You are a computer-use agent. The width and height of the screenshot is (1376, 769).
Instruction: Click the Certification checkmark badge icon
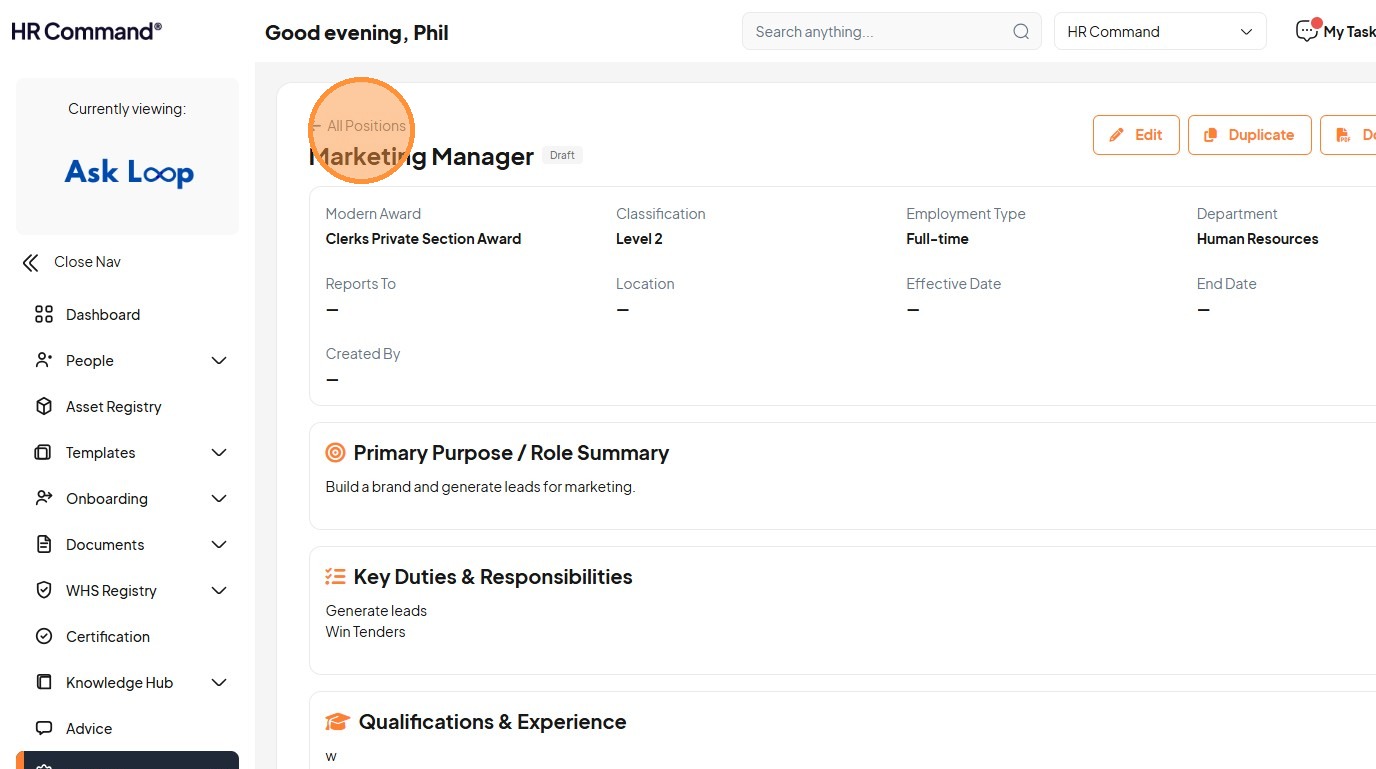click(x=44, y=637)
